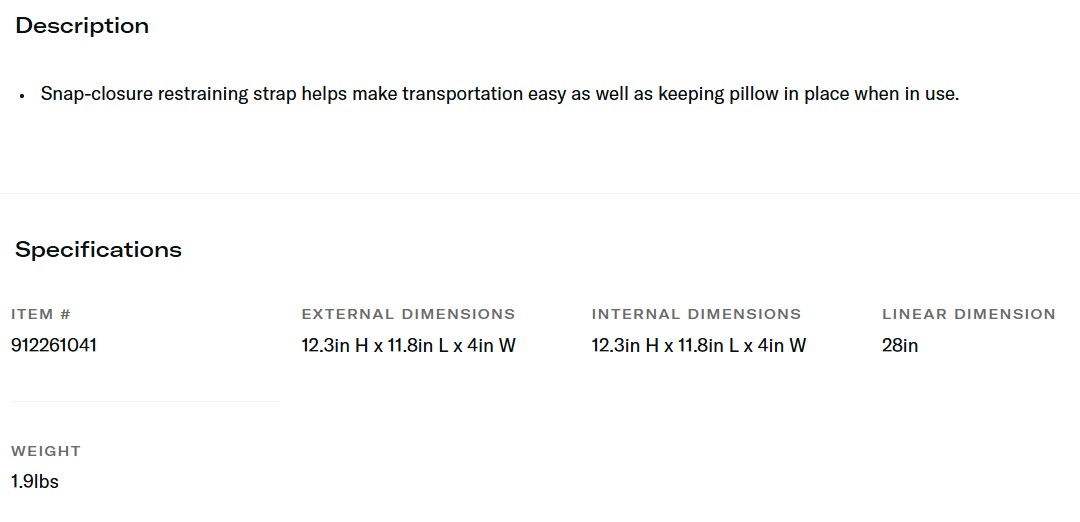
Task: Click the Snap-closure restraining strap description sentence
Action: [499, 94]
